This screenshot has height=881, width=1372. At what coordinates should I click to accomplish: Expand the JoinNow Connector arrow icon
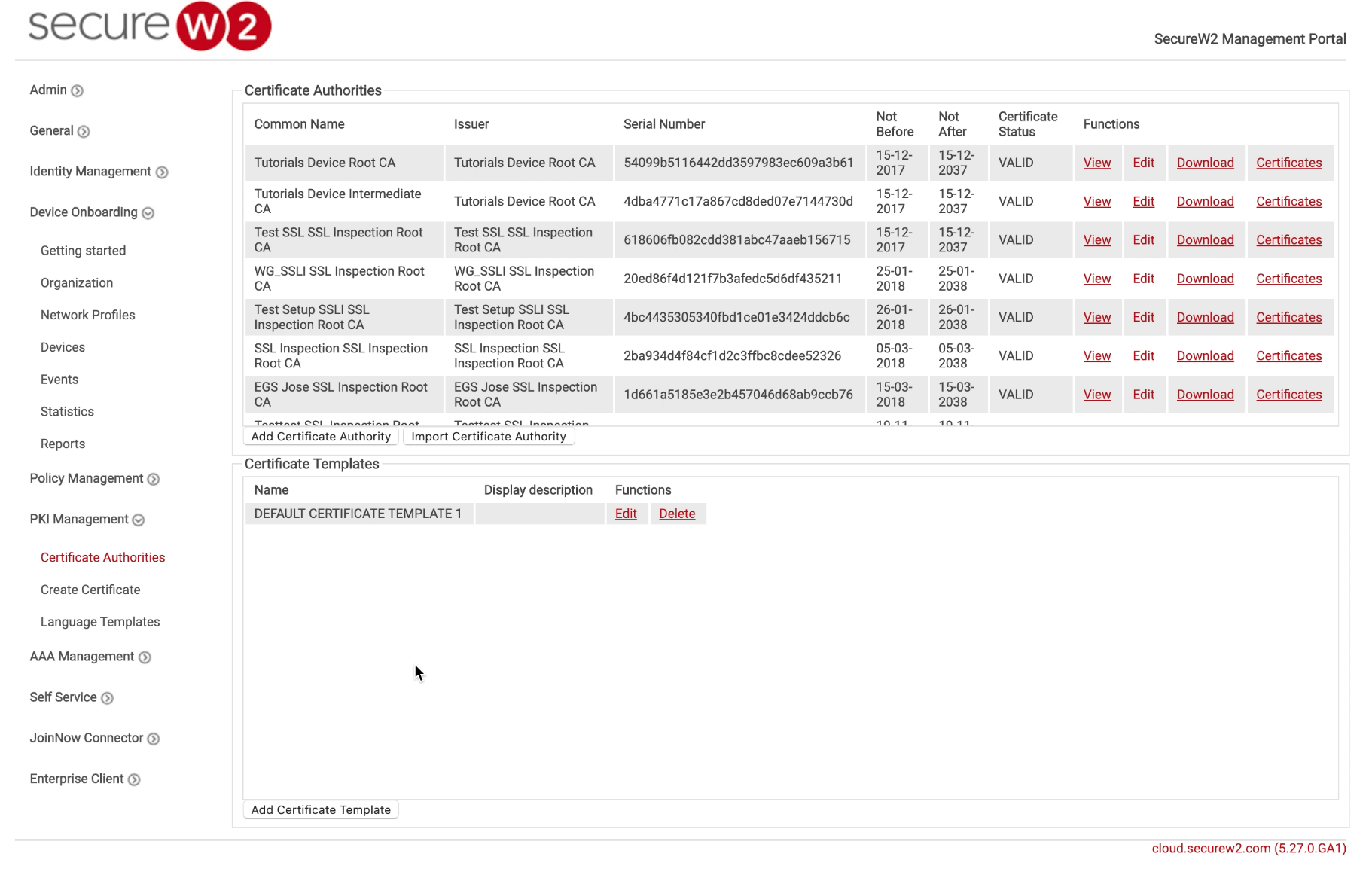click(154, 739)
